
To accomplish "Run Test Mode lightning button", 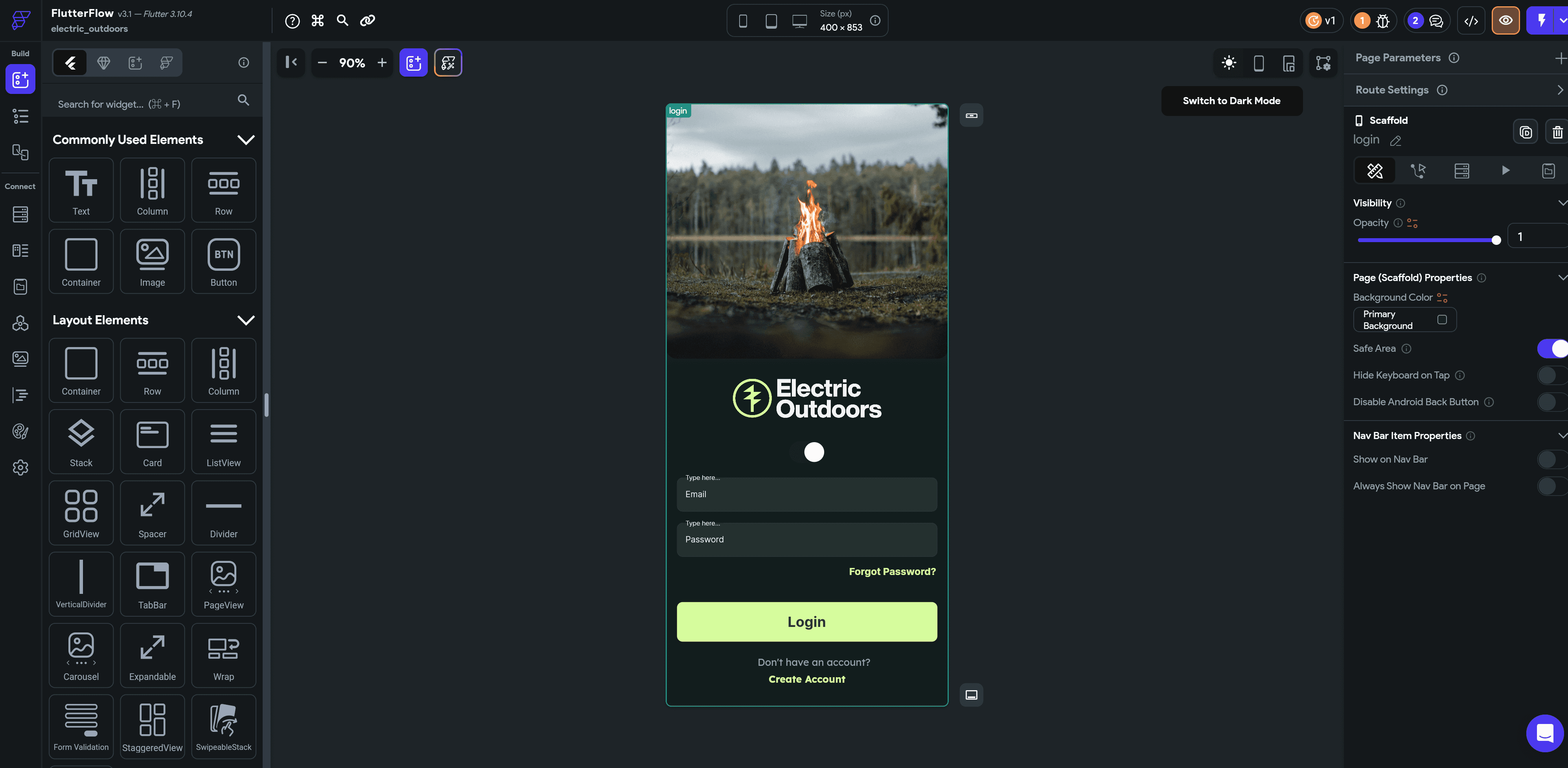I will click(1540, 21).
